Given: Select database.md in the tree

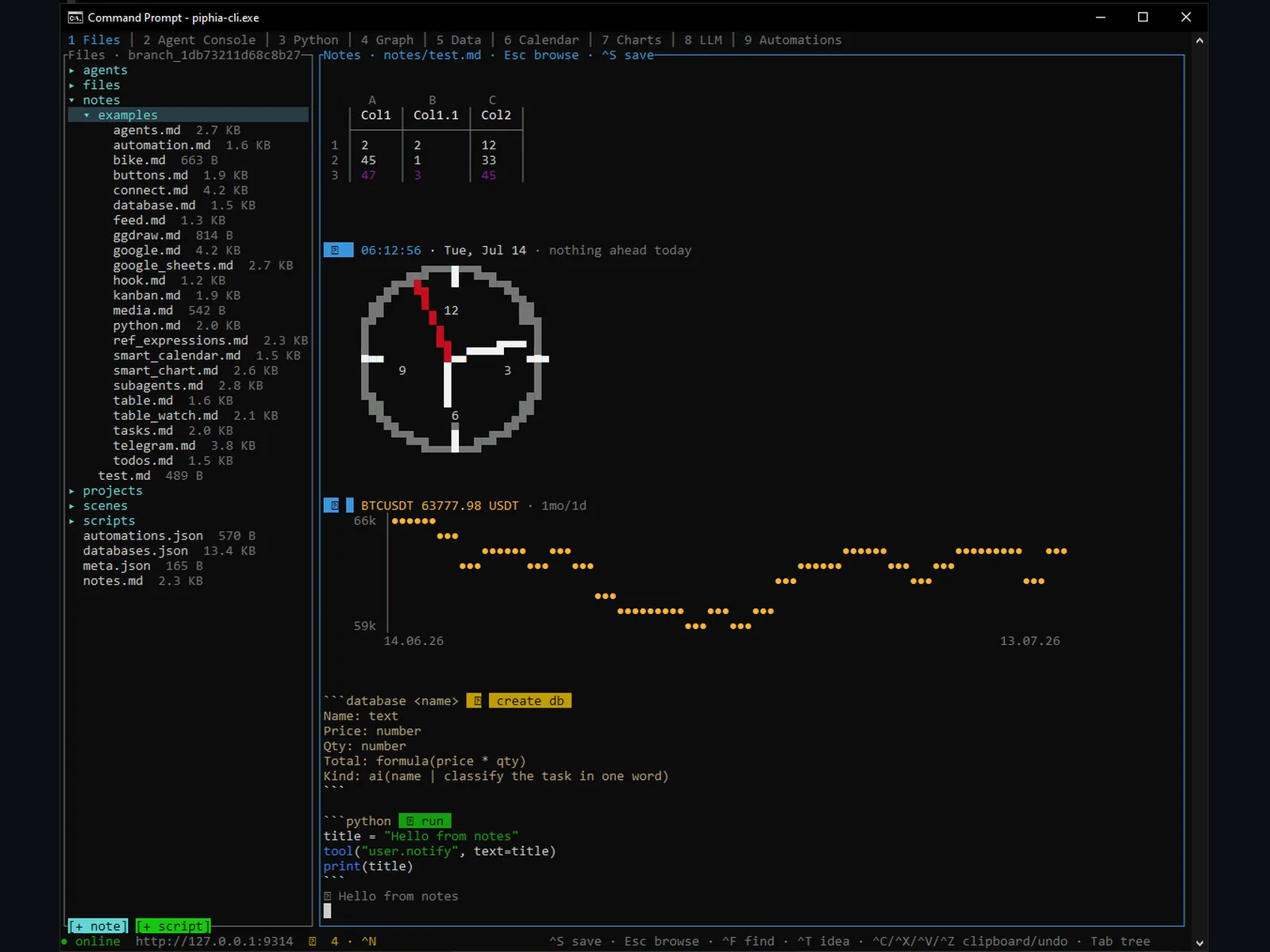Looking at the screenshot, I should click(154, 206).
